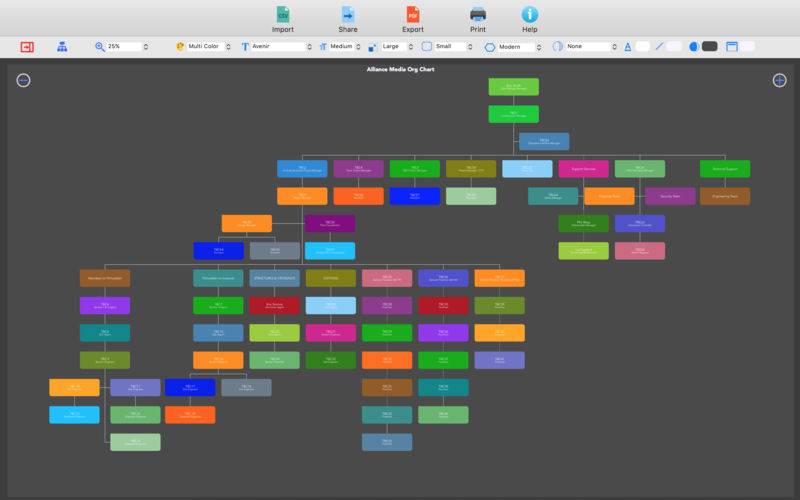Viewport: 800px width, 500px height.
Task: Click the diagonal line color icon
Action: 659,46
